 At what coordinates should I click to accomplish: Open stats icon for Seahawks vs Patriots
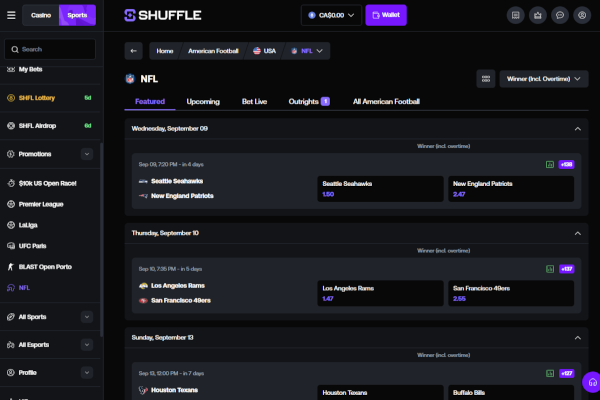tap(550, 165)
